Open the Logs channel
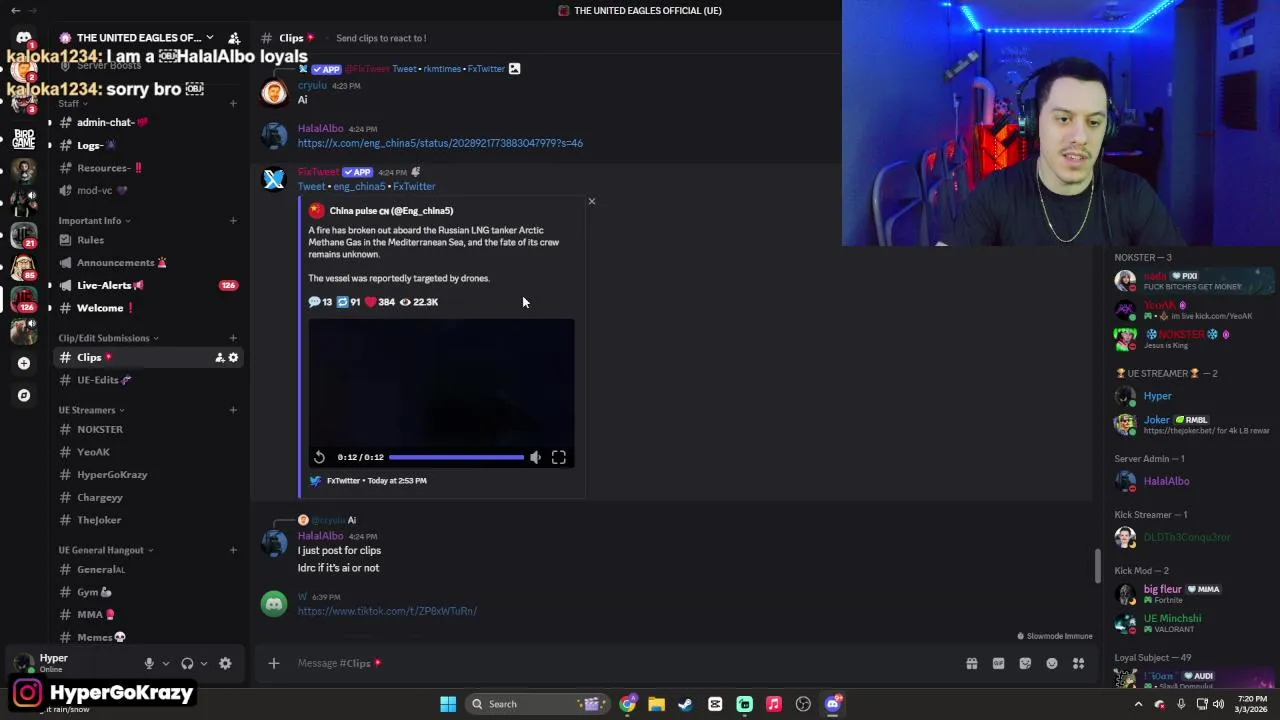The width and height of the screenshot is (1280, 720). [x=148, y=145]
